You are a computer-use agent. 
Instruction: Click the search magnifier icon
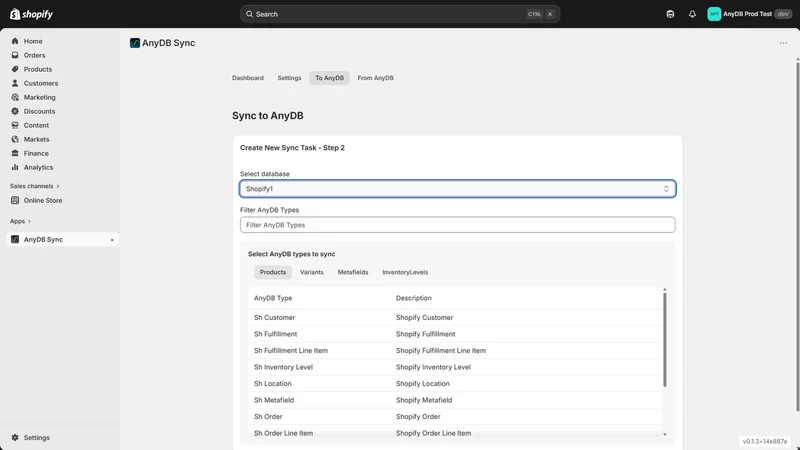coord(249,14)
